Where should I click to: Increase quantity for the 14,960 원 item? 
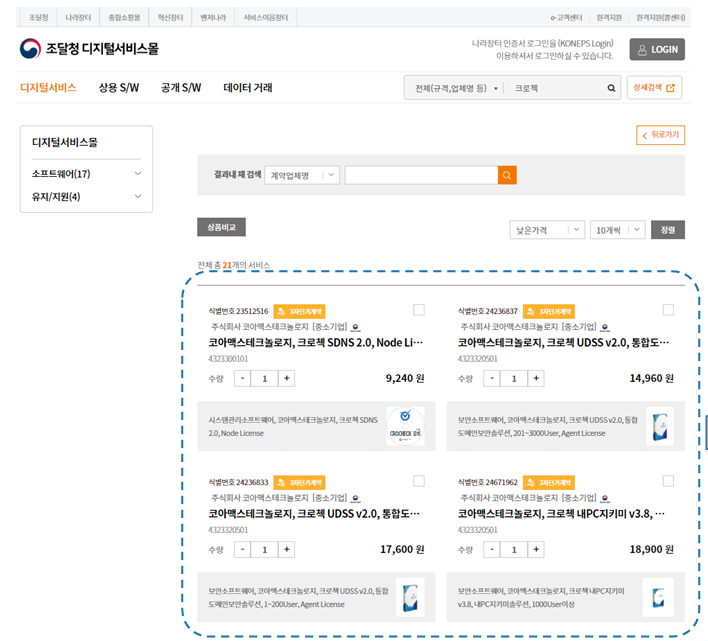536,378
